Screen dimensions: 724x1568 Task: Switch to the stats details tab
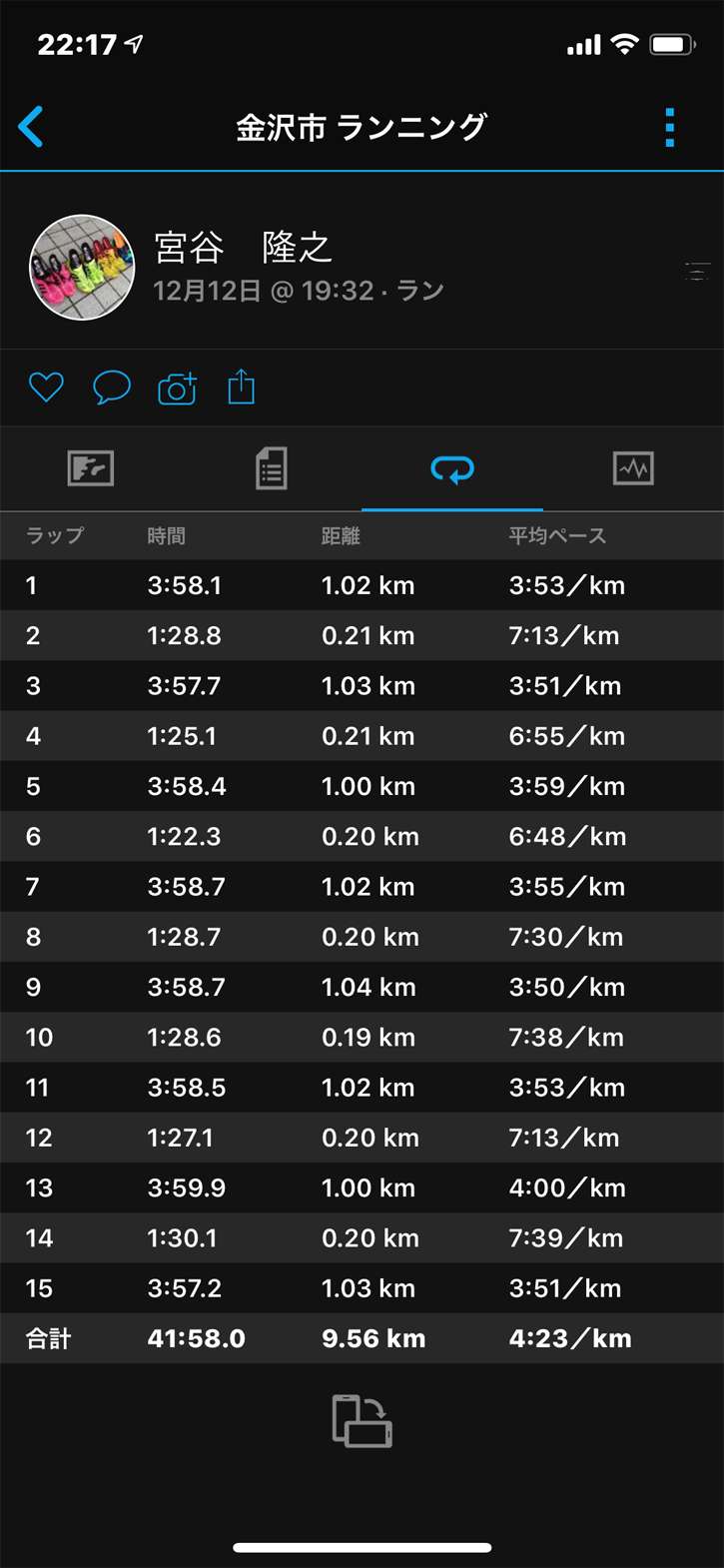coord(272,468)
